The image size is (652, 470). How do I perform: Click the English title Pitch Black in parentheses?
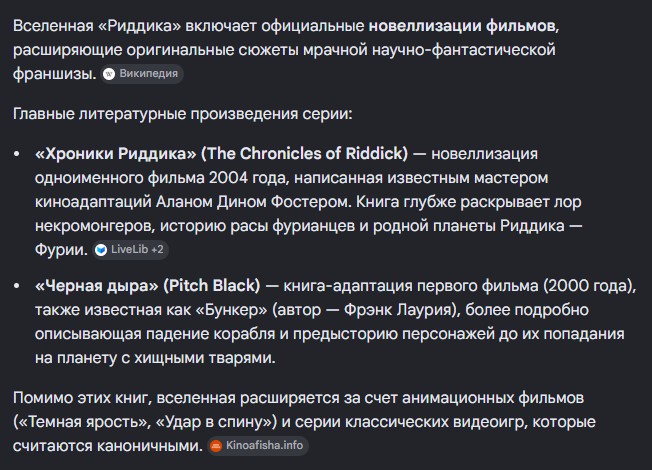(212, 286)
